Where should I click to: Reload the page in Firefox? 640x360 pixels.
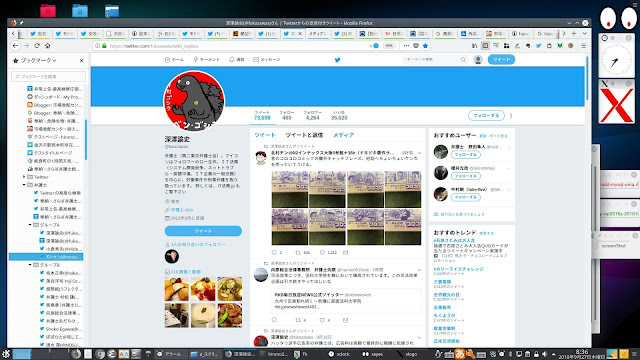click(x=37, y=46)
